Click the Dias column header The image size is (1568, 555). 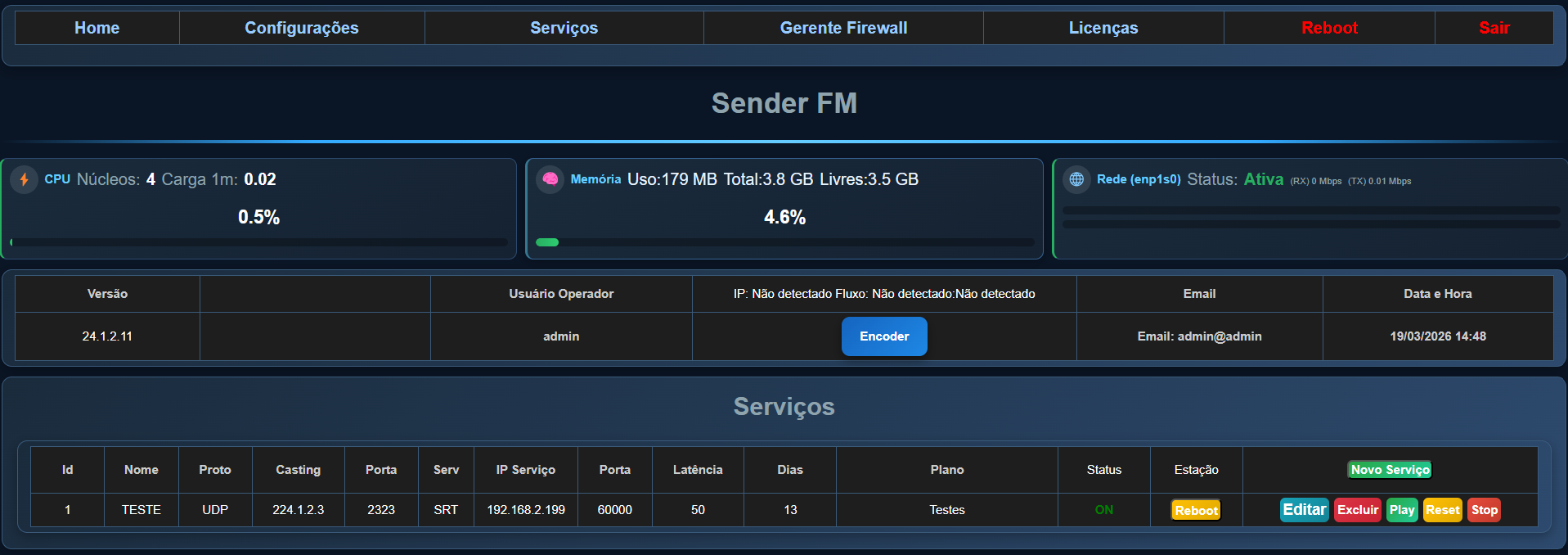click(x=790, y=470)
